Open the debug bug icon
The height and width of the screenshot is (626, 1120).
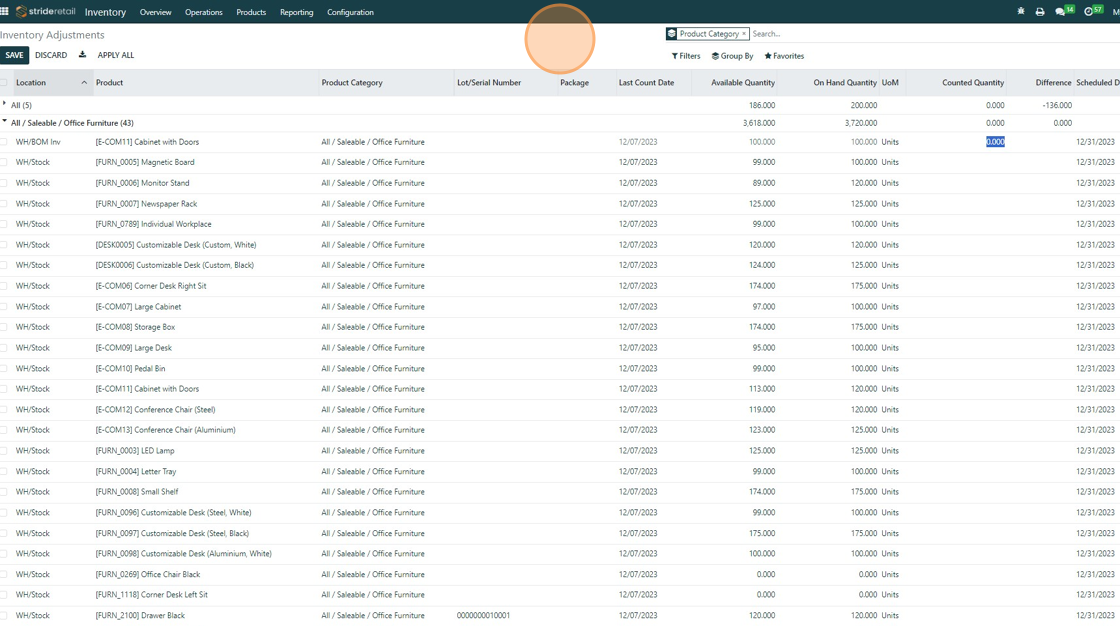click(1021, 11)
